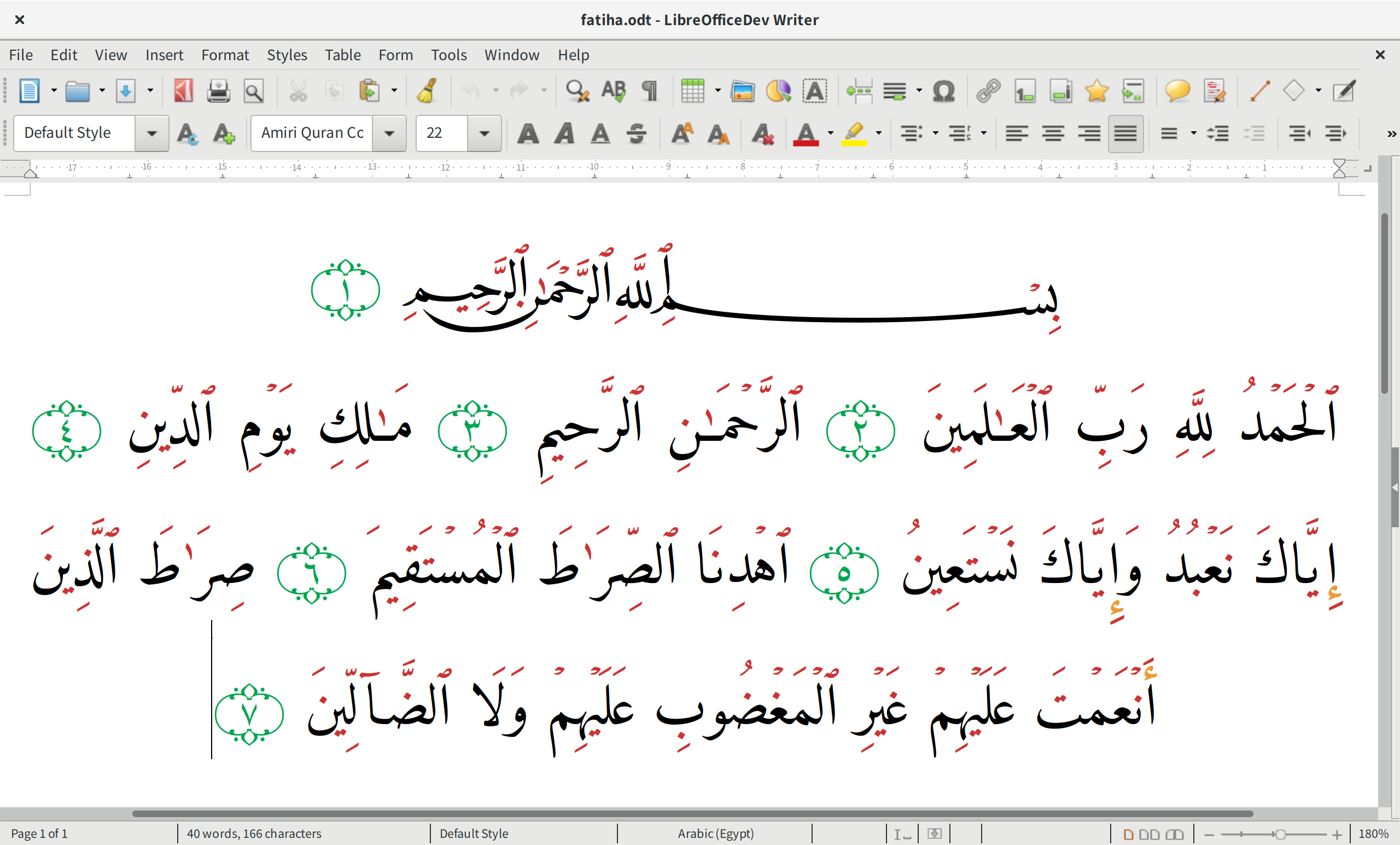The width and height of the screenshot is (1400, 845).
Task: Open the font size dropdown
Action: (484, 133)
